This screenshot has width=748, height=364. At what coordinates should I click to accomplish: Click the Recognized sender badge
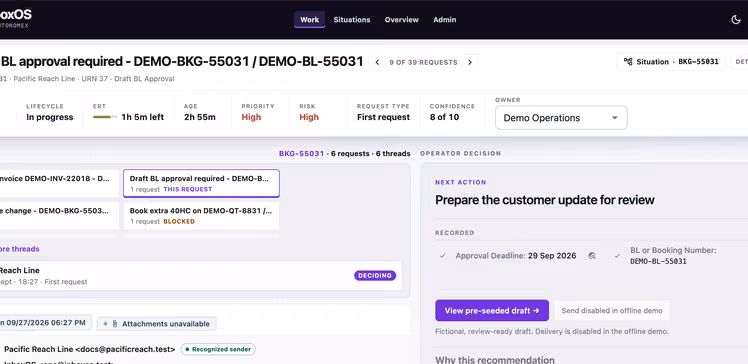click(218, 349)
